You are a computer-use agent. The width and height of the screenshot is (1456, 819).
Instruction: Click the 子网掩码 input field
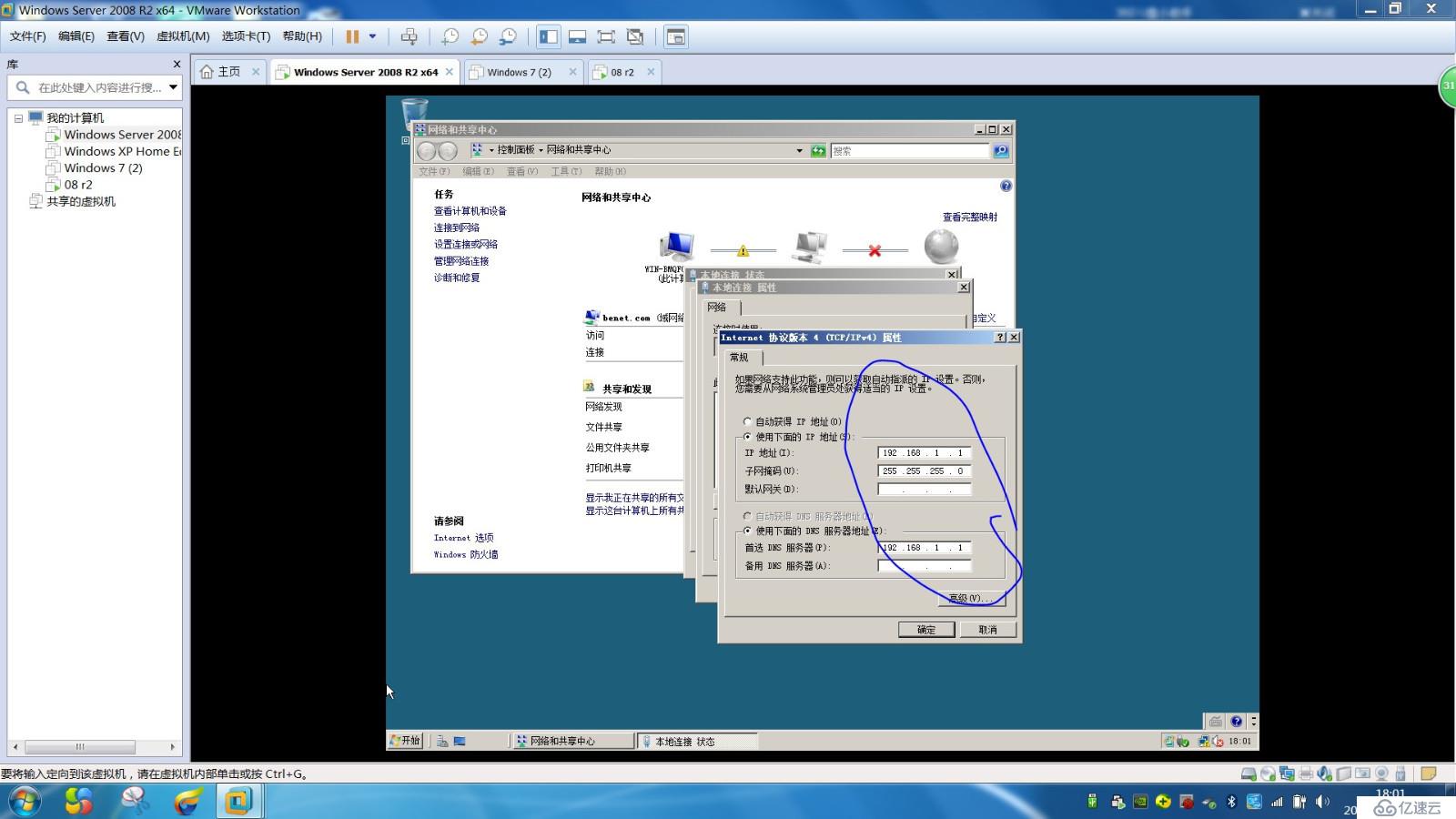point(925,470)
